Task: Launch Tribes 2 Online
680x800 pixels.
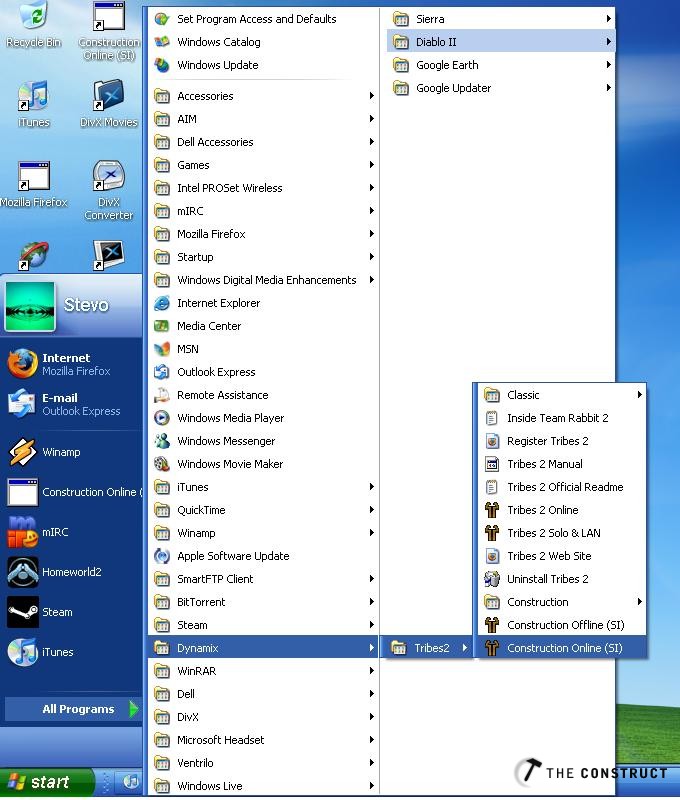Action: (x=562, y=510)
